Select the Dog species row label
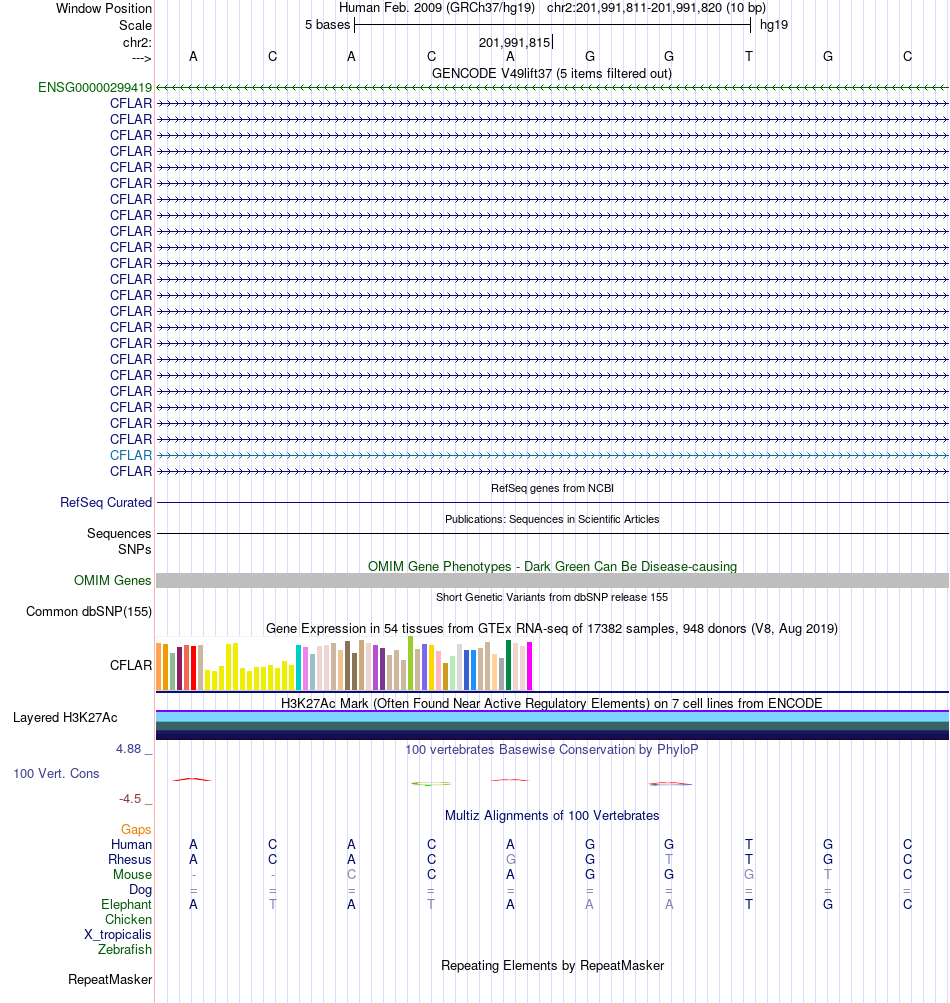 (x=140, y=890)
